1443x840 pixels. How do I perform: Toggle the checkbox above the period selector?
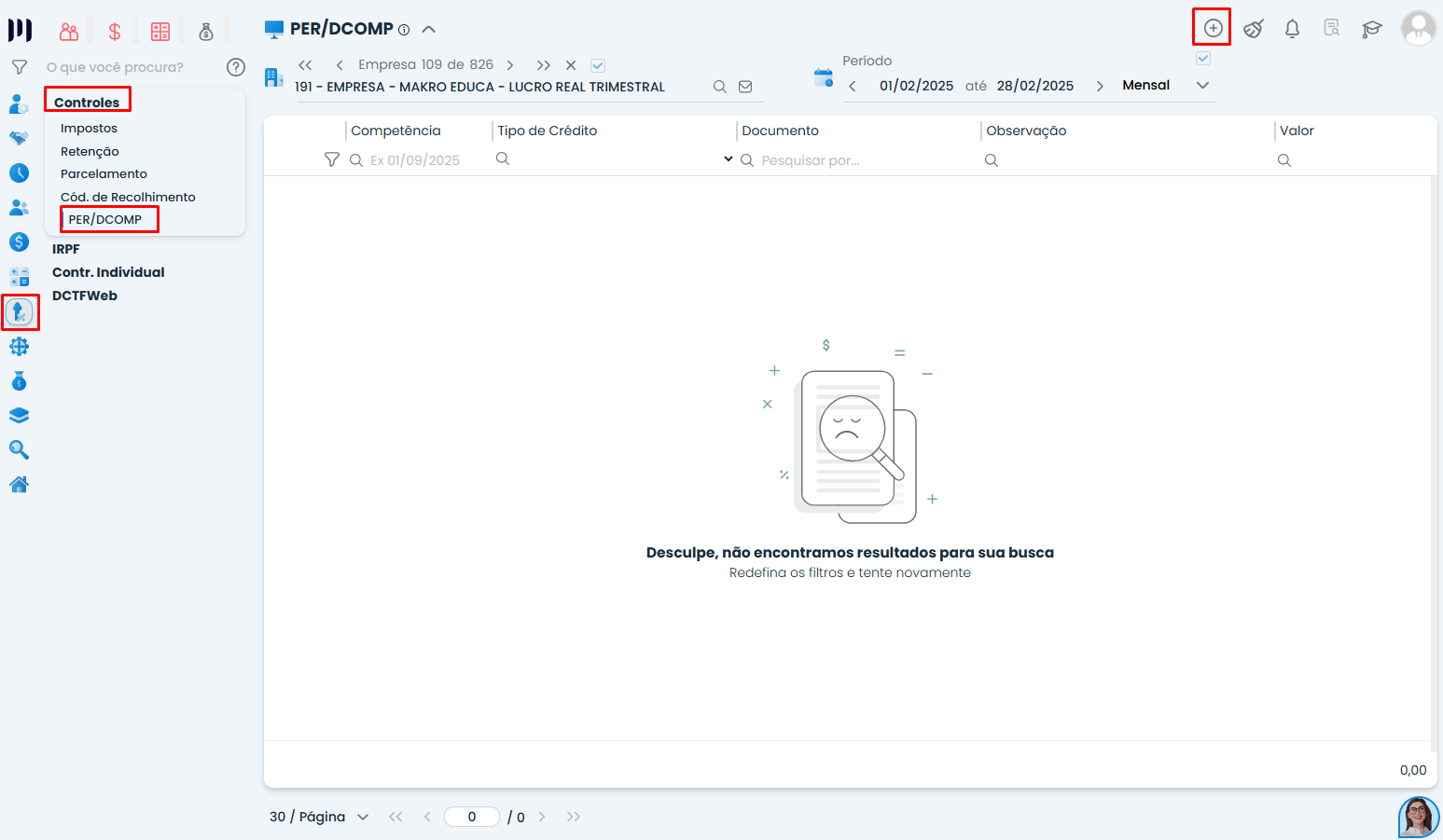(x=1203, y=59)
